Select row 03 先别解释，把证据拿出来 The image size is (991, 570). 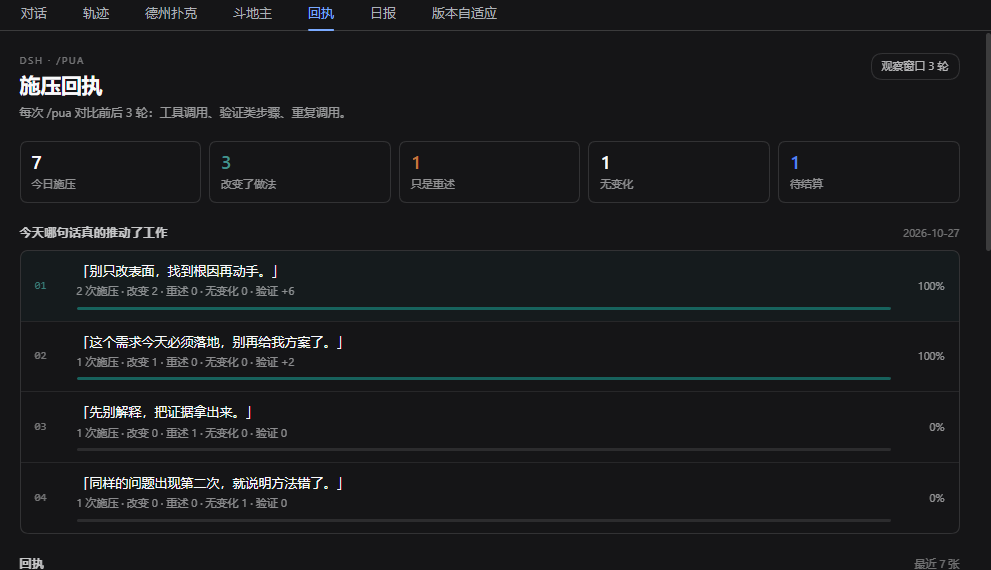pos(490,427)
